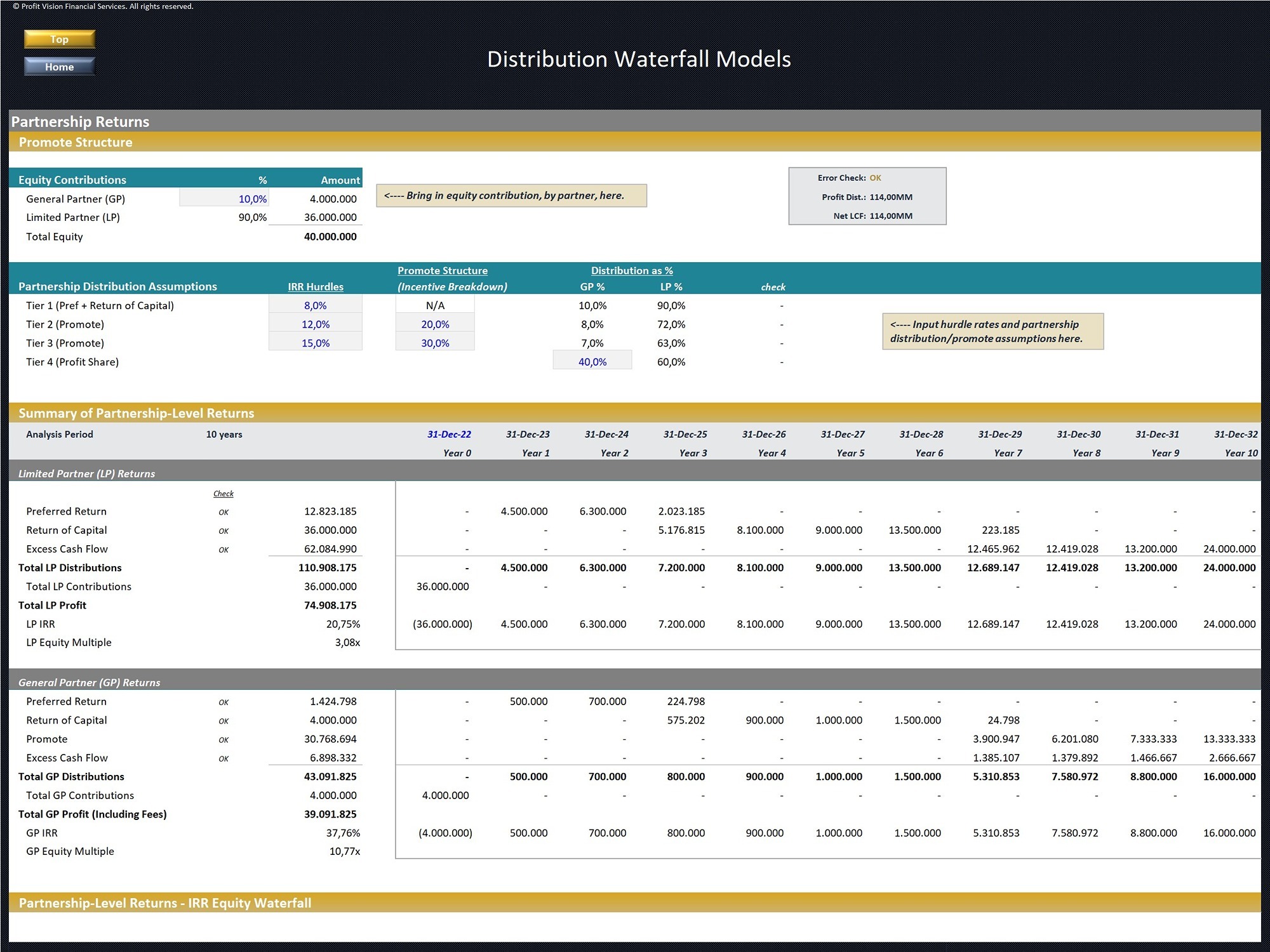Click the Promote Structure column header
This screenshot has height=952, width=1270.
[443, 270]
